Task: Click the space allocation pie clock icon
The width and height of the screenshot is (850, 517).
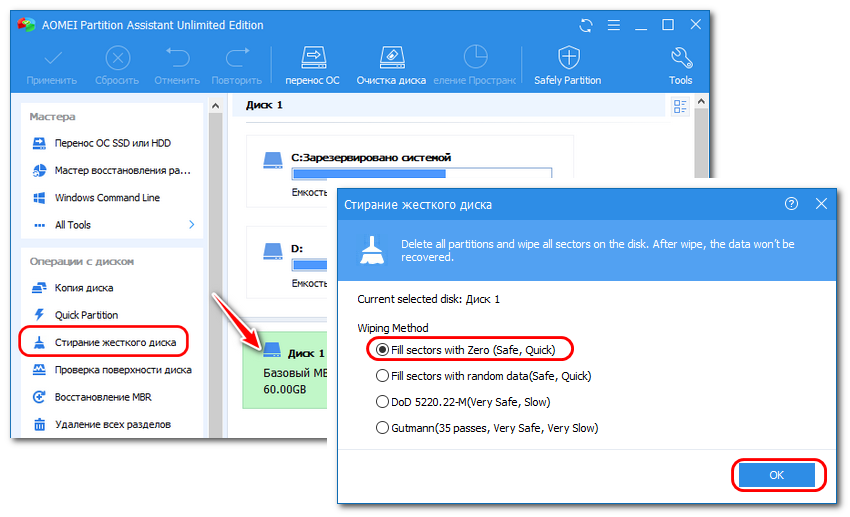Action: 475,57
